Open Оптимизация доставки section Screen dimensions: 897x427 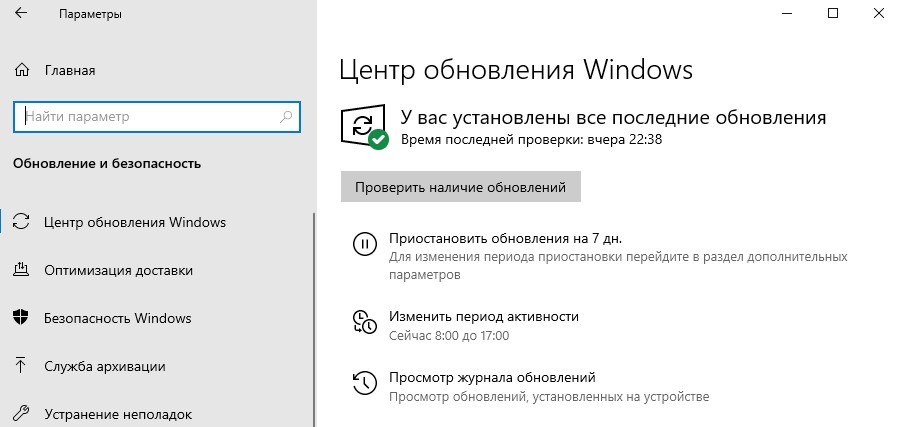coord(118,270)
